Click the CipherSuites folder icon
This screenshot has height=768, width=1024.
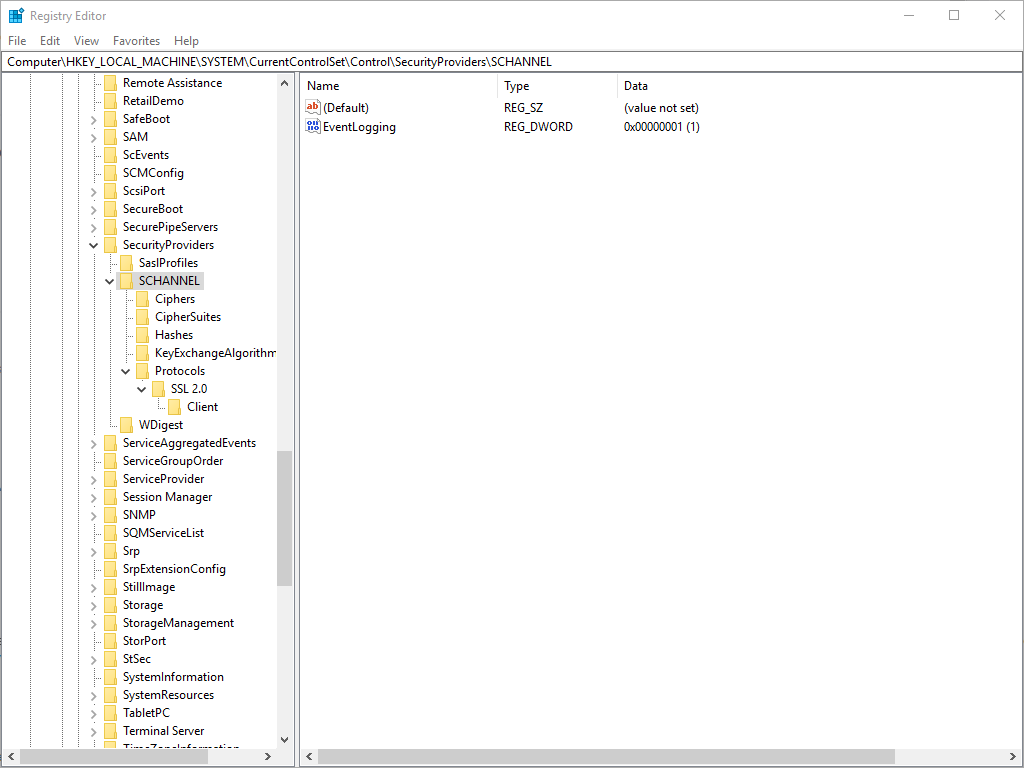142,317
